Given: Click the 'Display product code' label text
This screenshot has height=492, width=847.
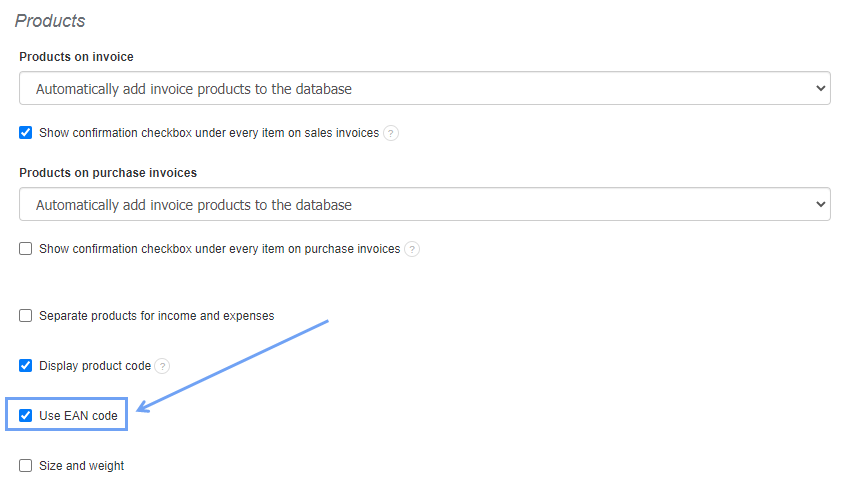Looking at the screenshot, I should 95,366.
